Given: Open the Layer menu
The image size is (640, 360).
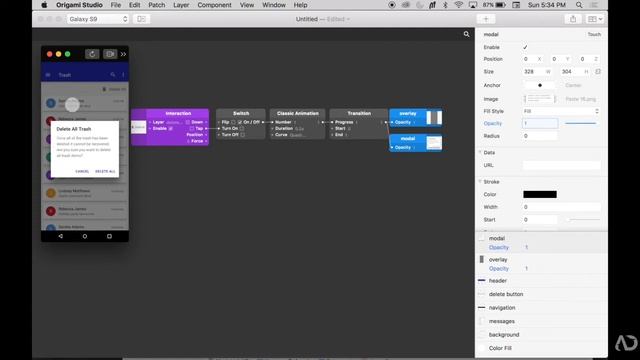Looking at the screenshot, I should [181, 5].
